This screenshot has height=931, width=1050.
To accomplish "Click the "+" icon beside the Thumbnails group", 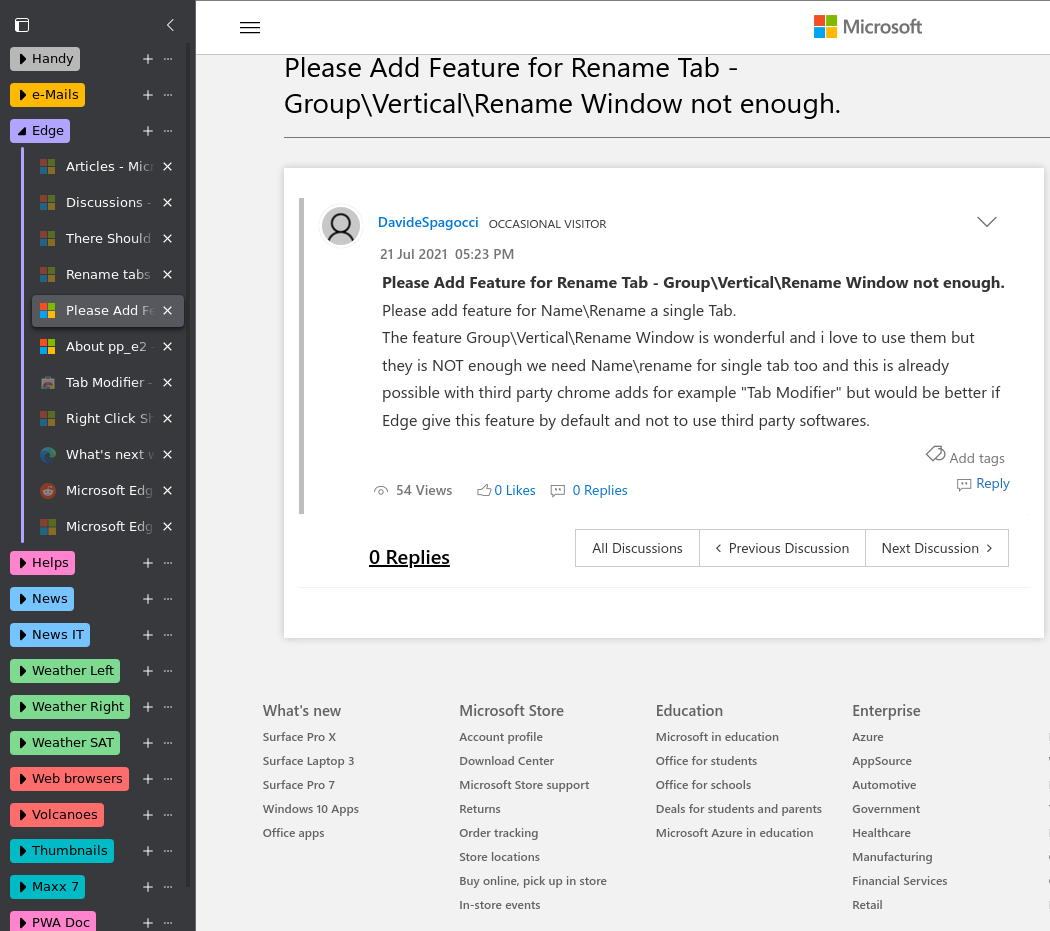I will tap(147, 851).
